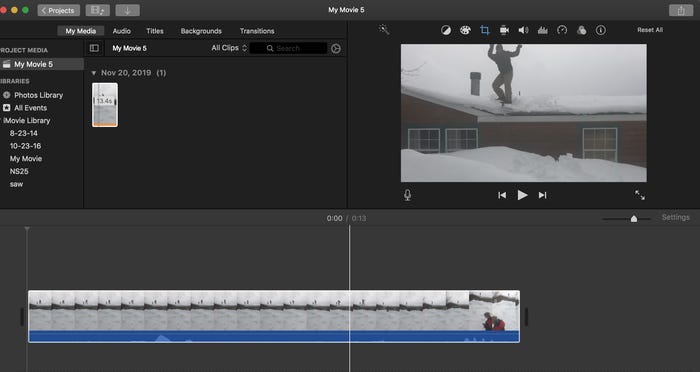Open the Share export button
Image resolution: width=700 pixels, height=372 pixels.
point(681,10)
